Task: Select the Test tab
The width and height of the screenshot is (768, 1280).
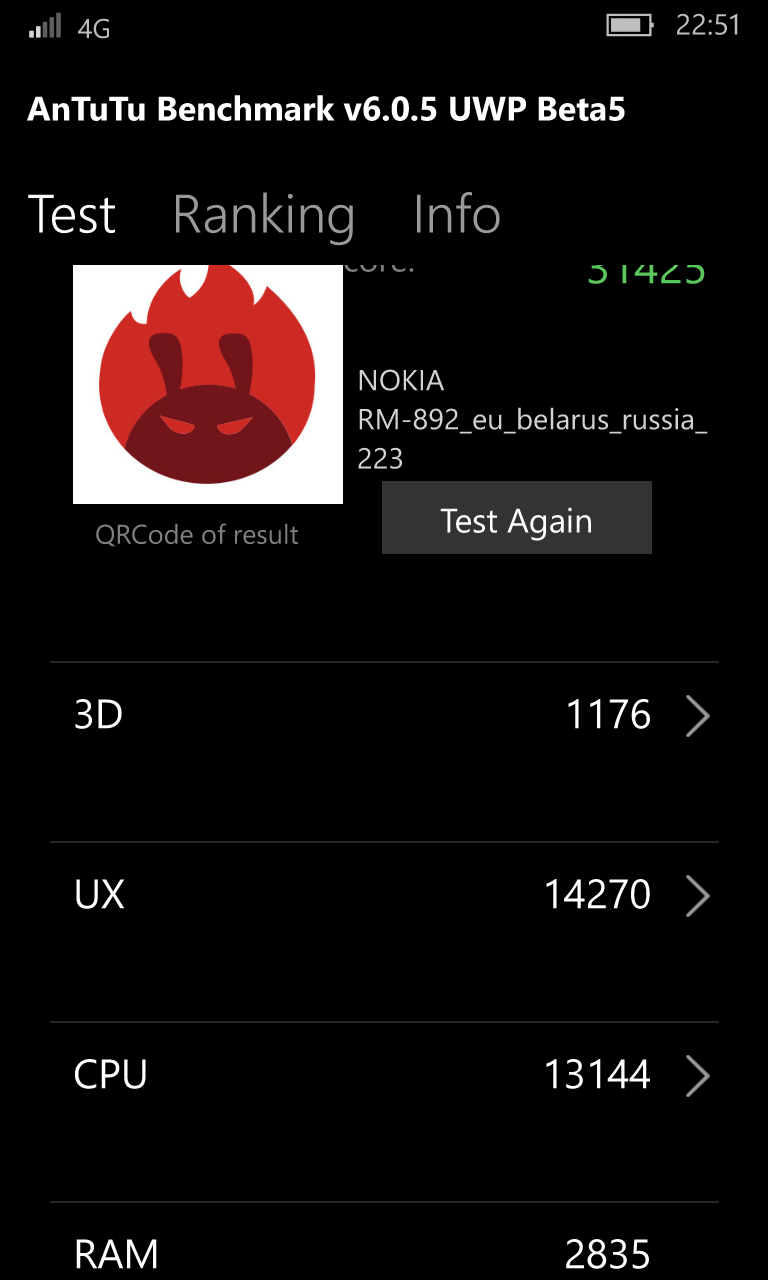Action: tap(72, 214)
